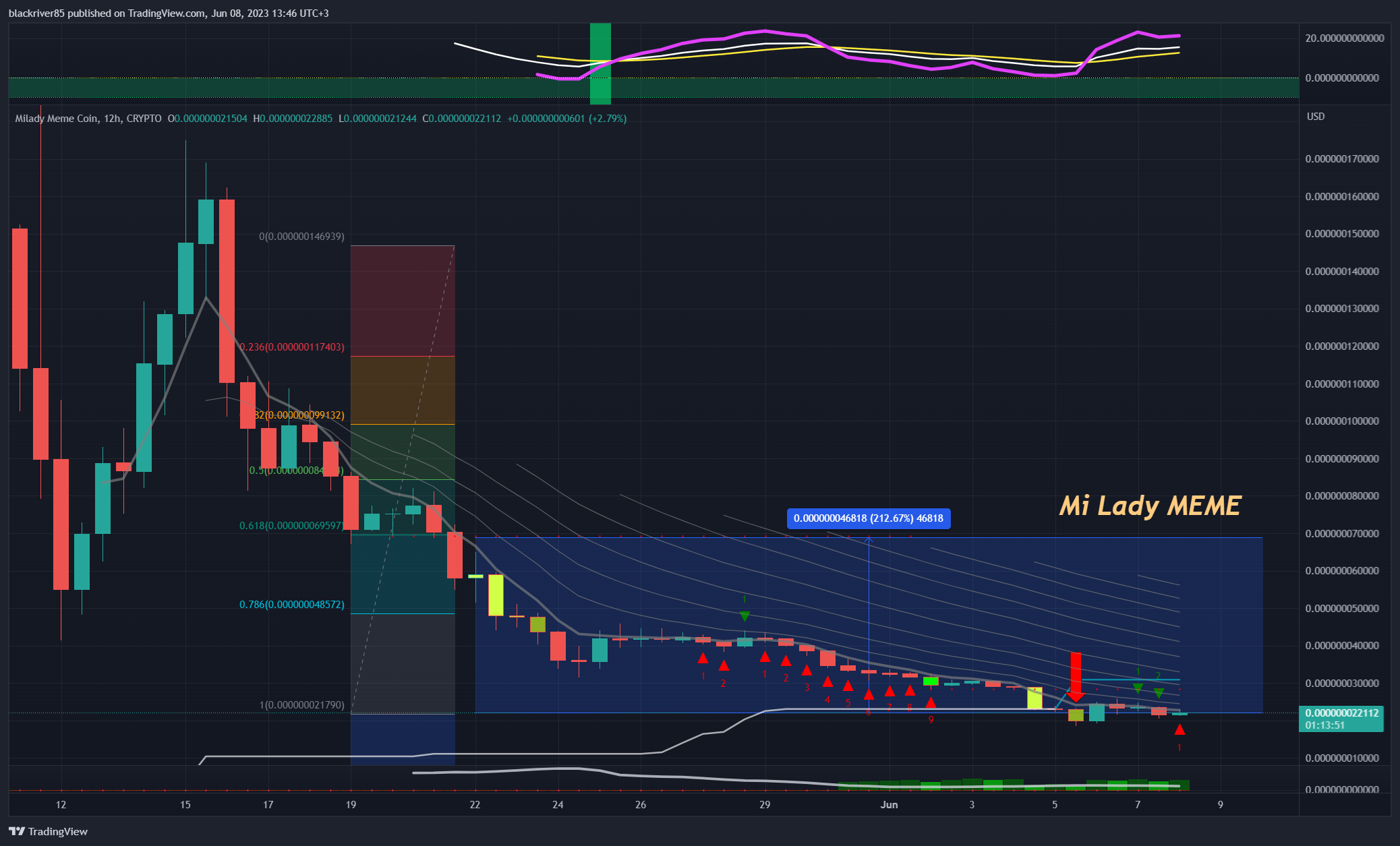
Task: Click the 'Jun' date label on time axis
Action: (x=889, y=805)
